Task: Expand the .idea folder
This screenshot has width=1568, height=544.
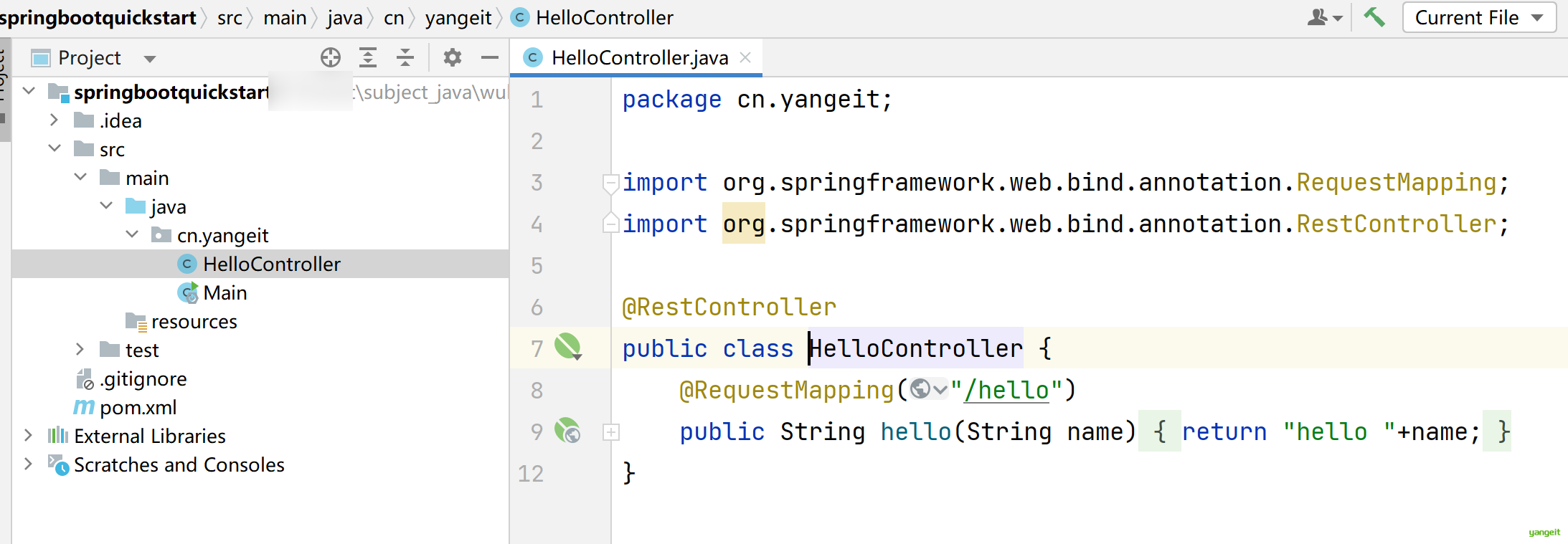Action: (x=55, y=120)
